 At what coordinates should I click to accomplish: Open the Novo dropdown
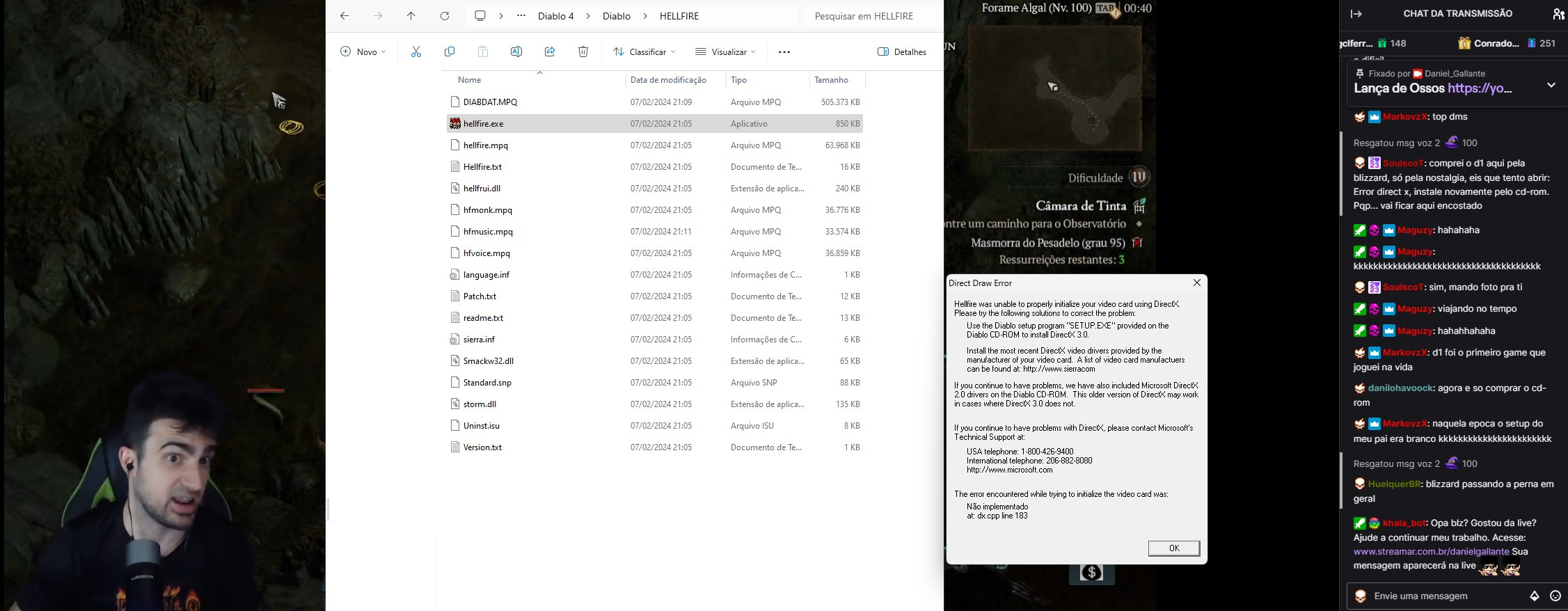click(363, 51)
